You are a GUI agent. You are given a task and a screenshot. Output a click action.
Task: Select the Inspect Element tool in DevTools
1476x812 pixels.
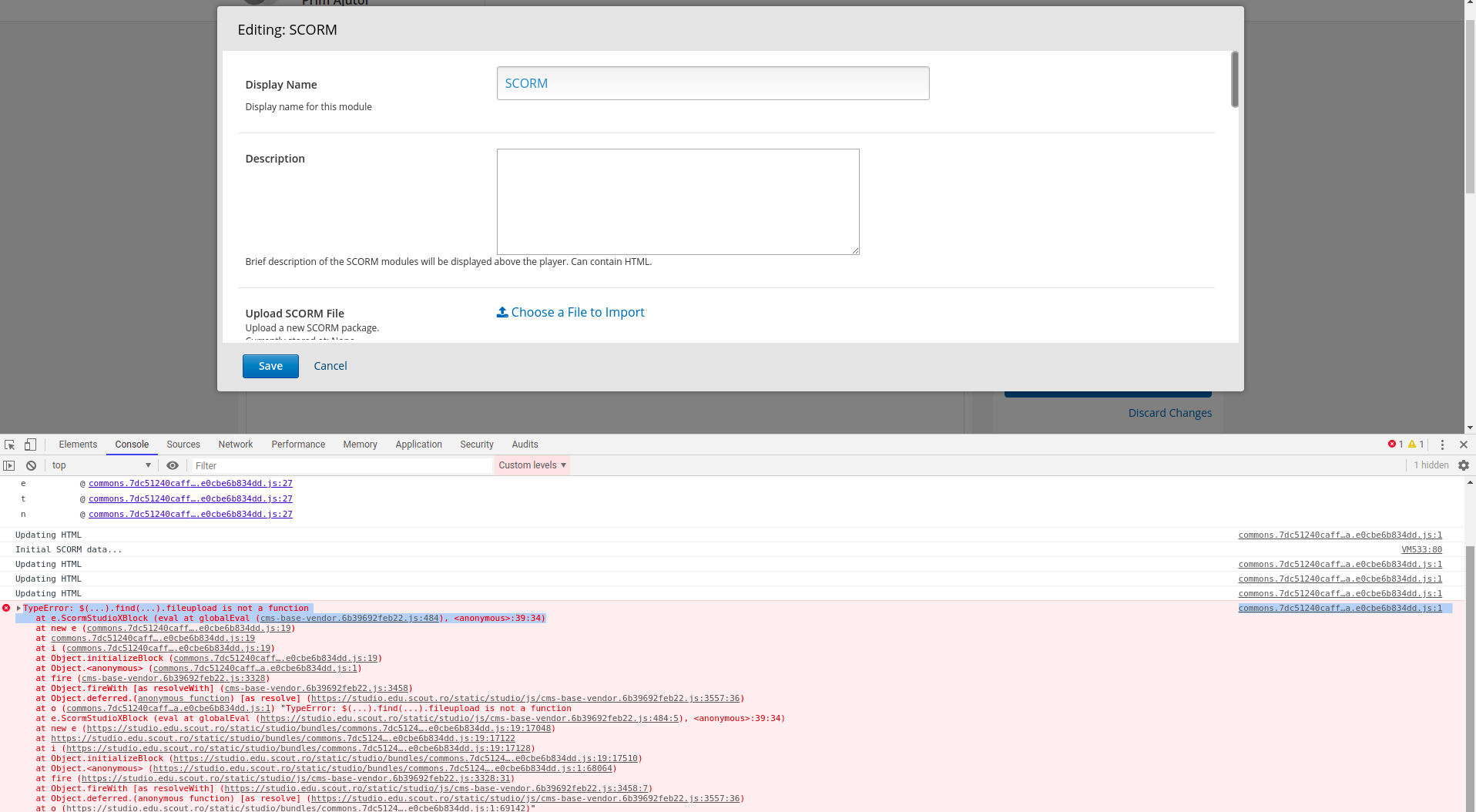9,445
